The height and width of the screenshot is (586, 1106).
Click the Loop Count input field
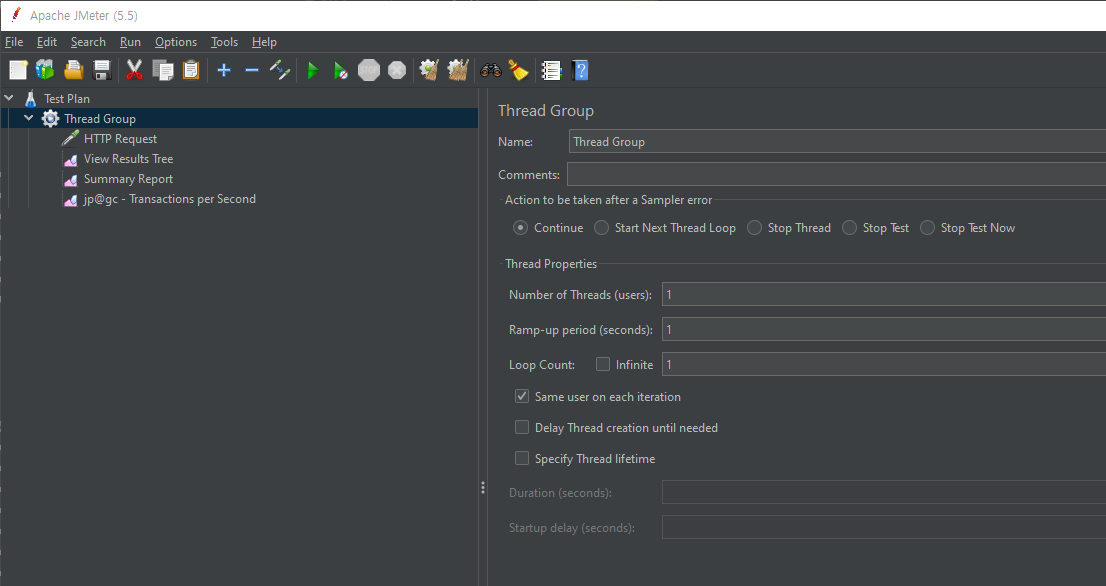point(884,365)
